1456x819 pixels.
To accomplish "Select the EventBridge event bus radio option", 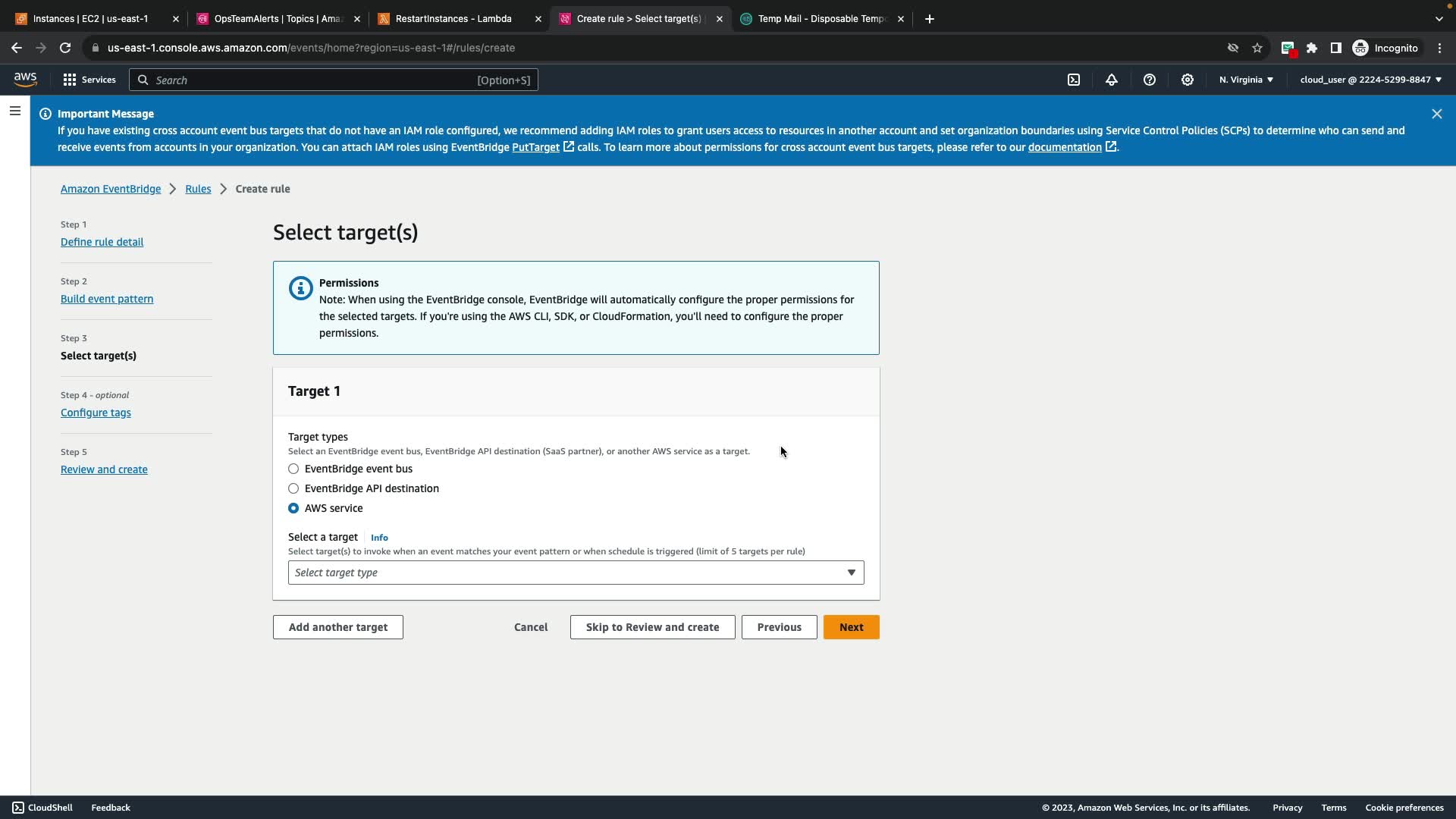I will pos(293,469).
